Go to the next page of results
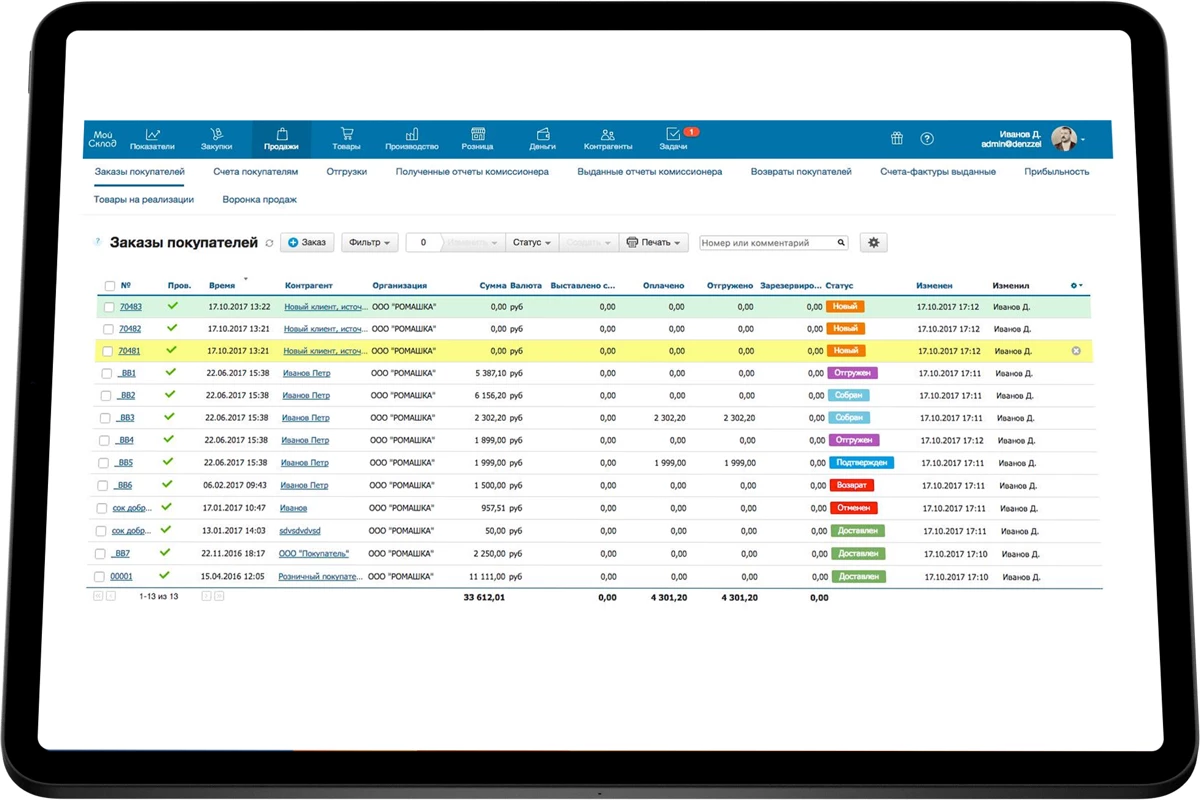Screen dimensions: 1200x800 click(x=206, y=596)
